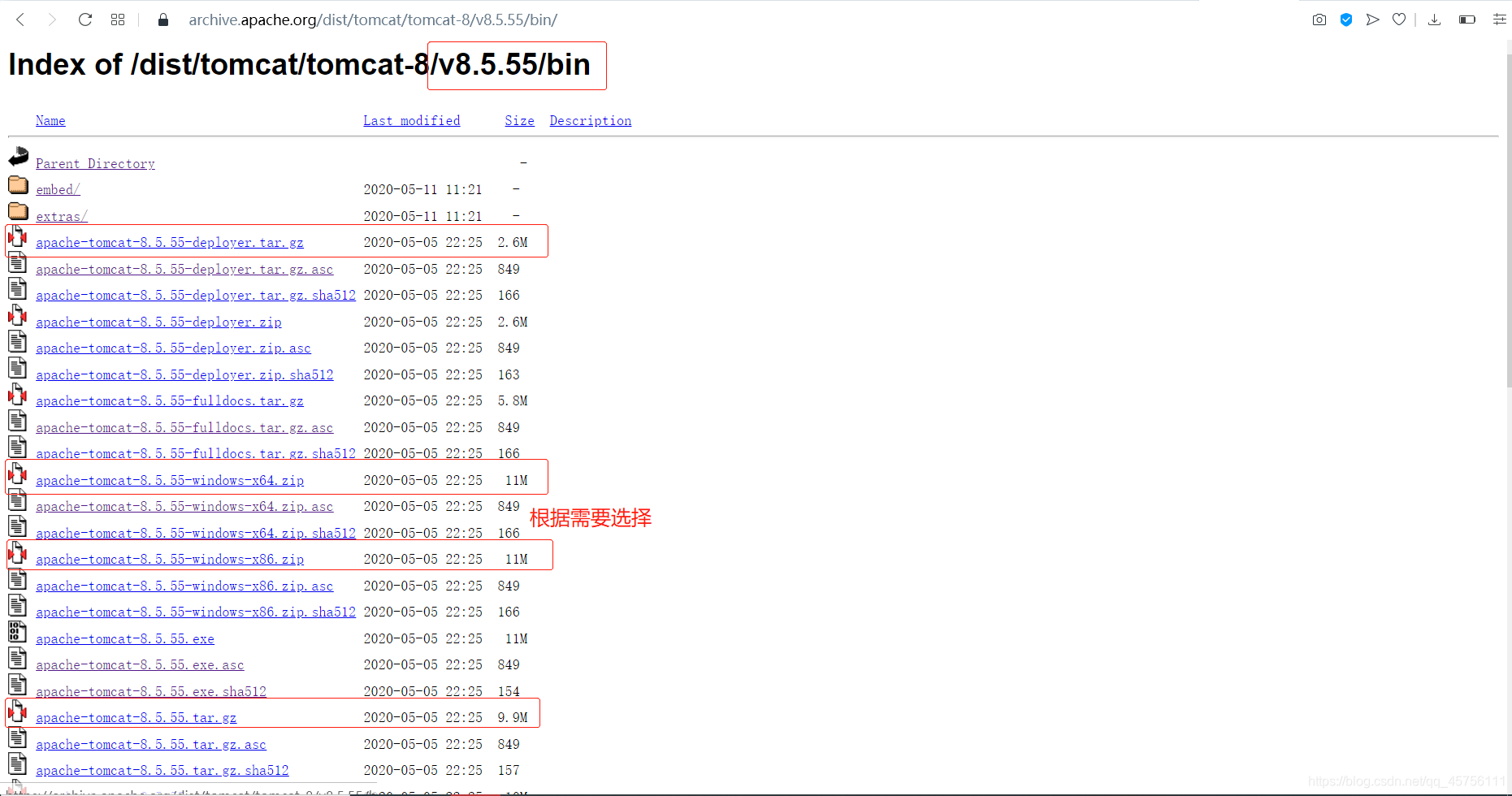The image size is (1512, 796).
Task: Click the folder icon next to extras/
Action: (x=19, y=211)
